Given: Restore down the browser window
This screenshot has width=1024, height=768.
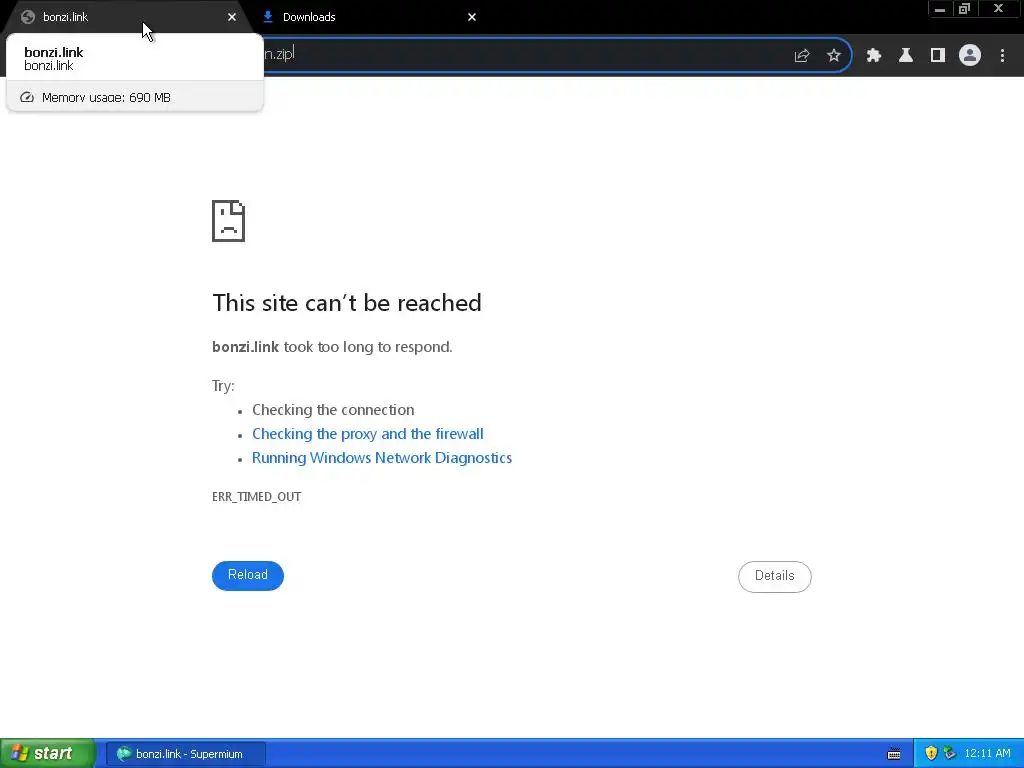Looking at the screenshot, I should pos(965,9).
